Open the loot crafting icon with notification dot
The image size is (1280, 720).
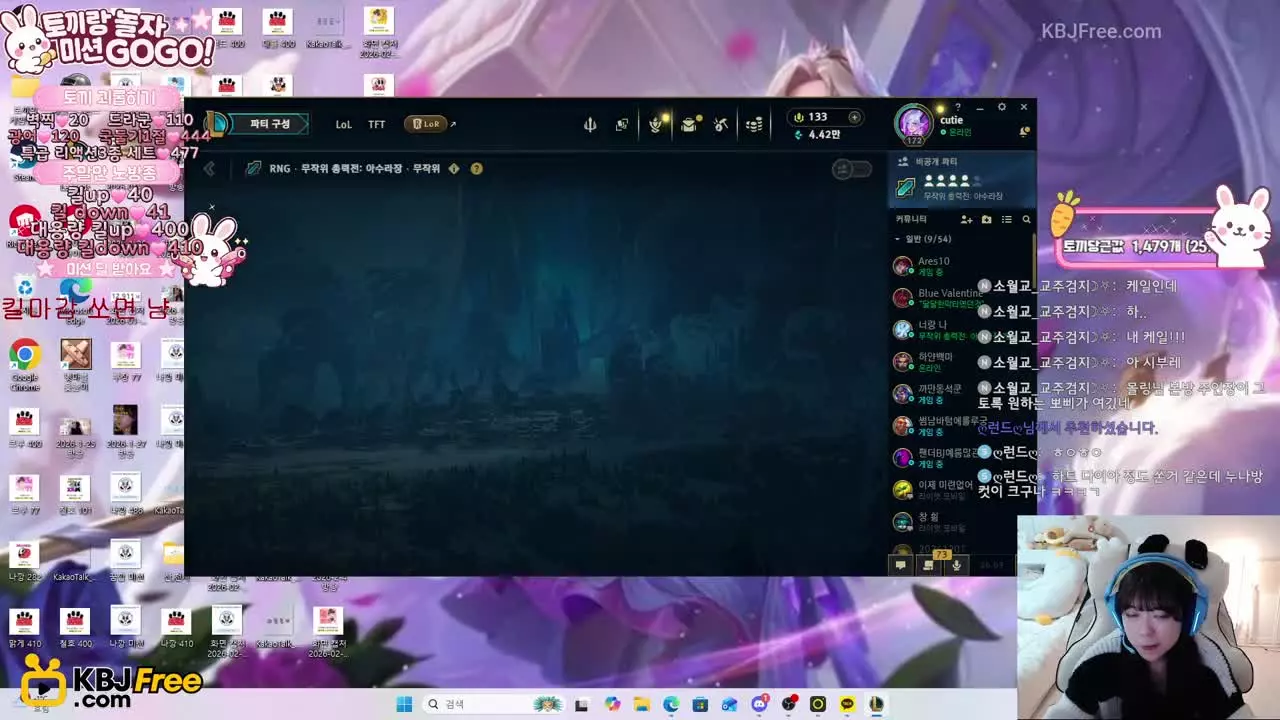click(689, 124)
